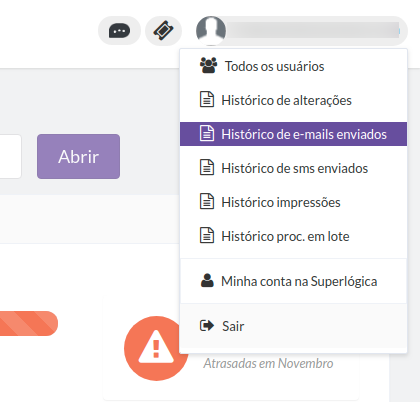
Task: Open Histórico proc. em lote
Action: (x=293, y=236)
